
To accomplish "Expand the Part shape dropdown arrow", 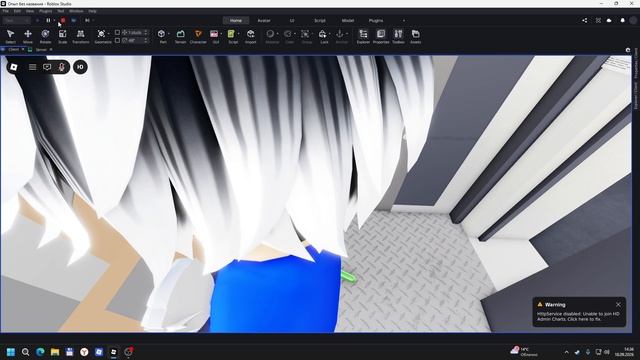I will (169, 34).
